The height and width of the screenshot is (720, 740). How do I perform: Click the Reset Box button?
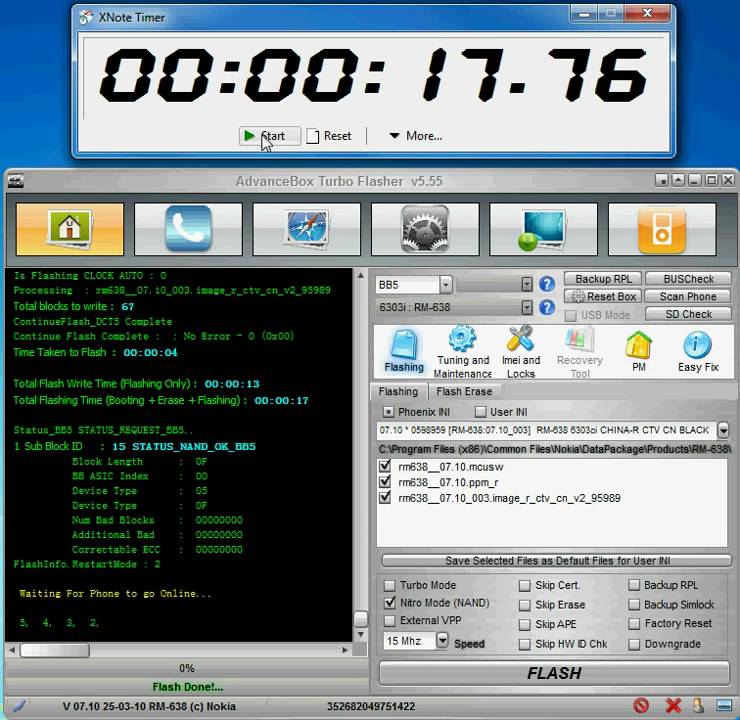click(x=603, y=296)
